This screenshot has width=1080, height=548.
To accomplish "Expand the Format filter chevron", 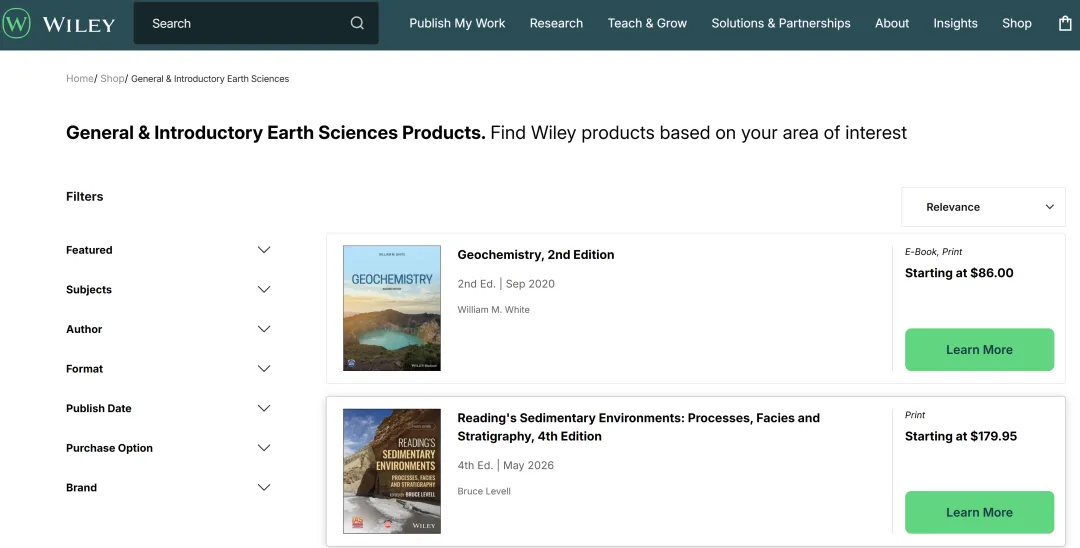I will tap(264, 369).
